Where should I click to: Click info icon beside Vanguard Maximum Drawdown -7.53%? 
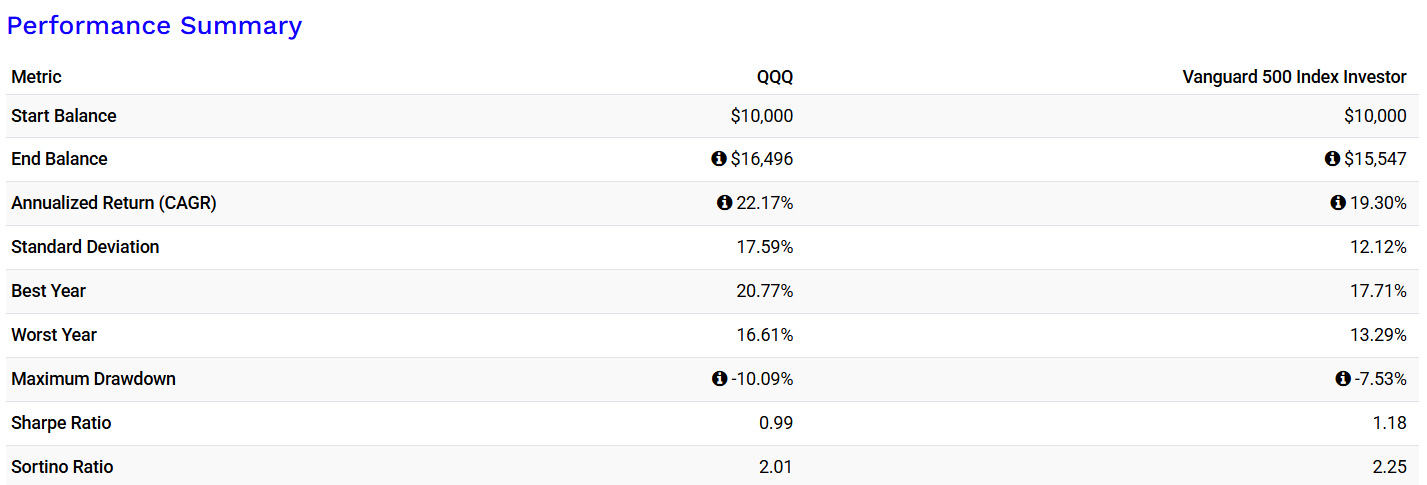point(1342,379)
